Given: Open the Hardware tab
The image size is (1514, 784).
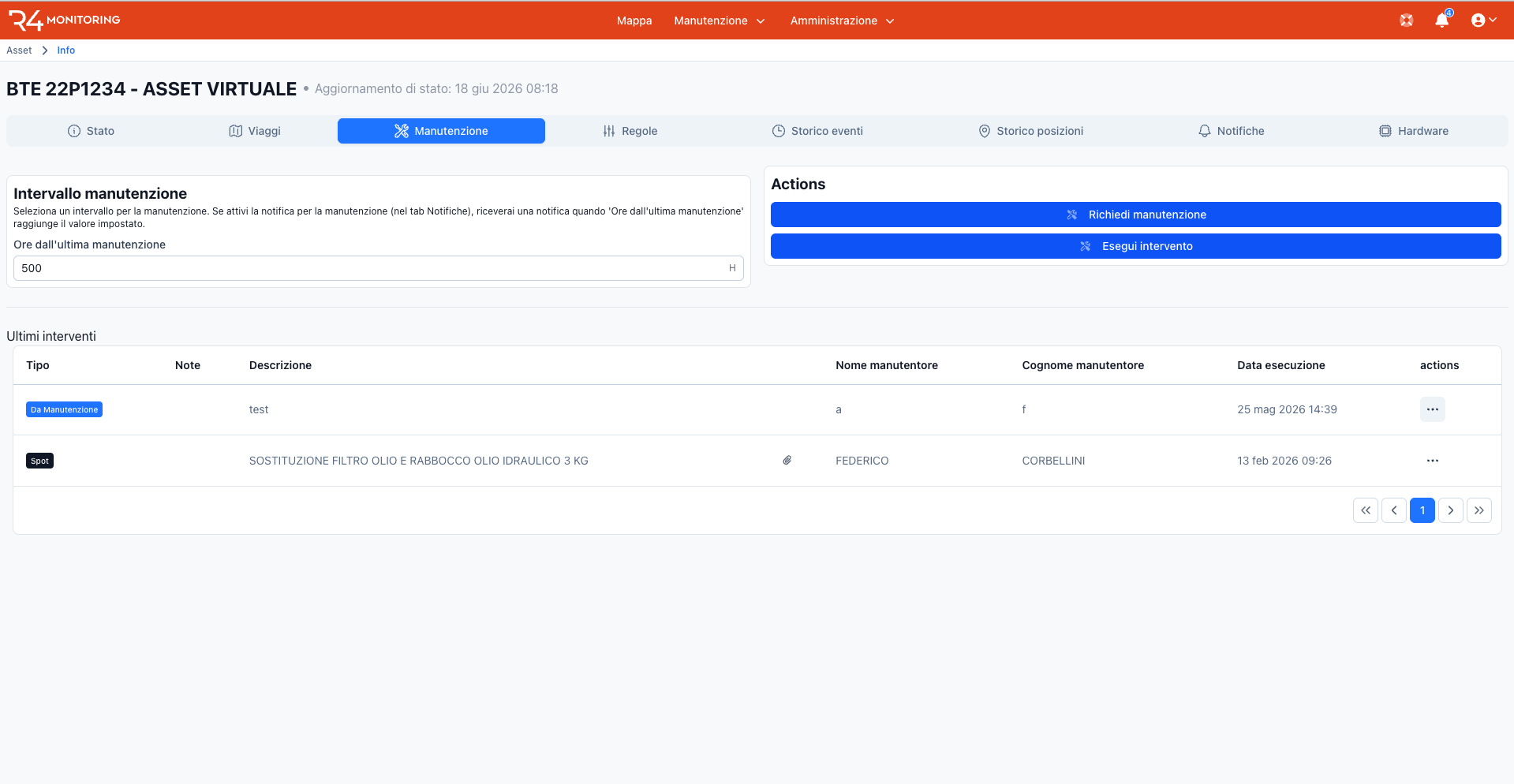Looking at the screenshot, I should 1414,131.
